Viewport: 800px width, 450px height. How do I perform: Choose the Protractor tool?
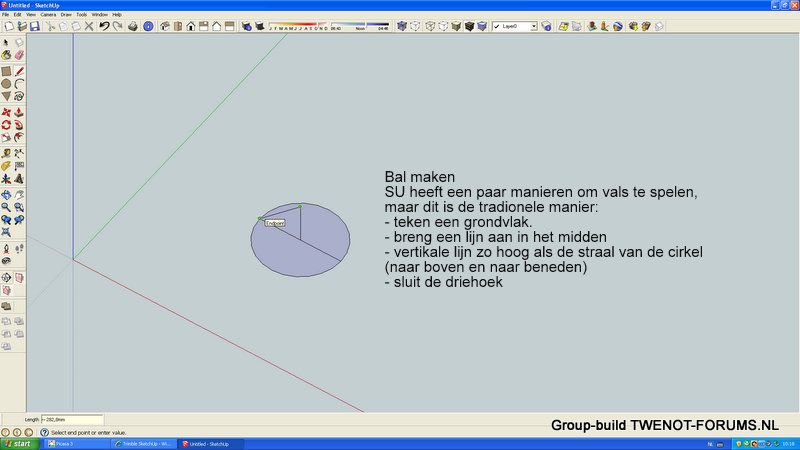(x=6, y=166)
